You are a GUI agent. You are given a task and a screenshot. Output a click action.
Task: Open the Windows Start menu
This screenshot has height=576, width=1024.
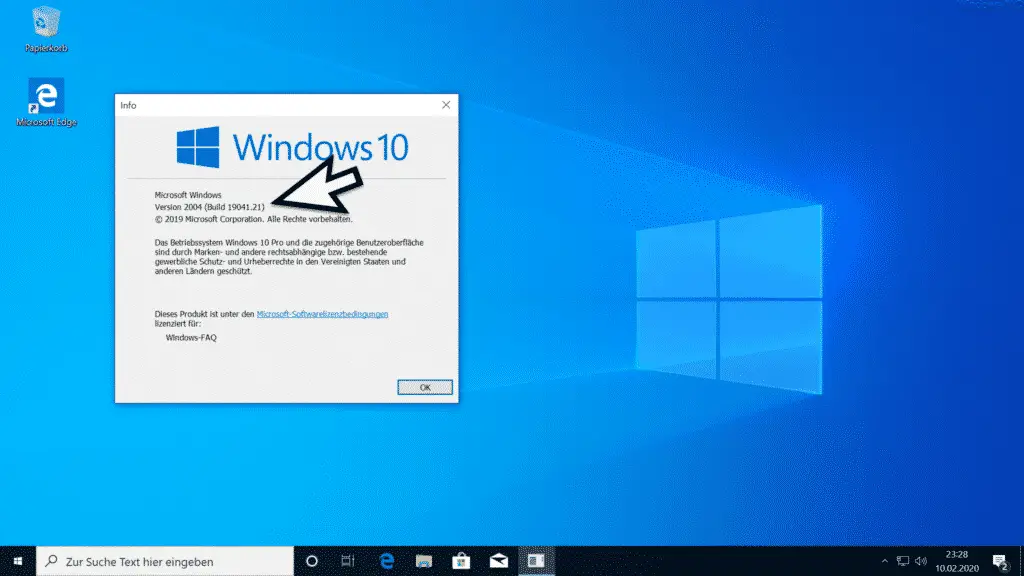(18, 561)
